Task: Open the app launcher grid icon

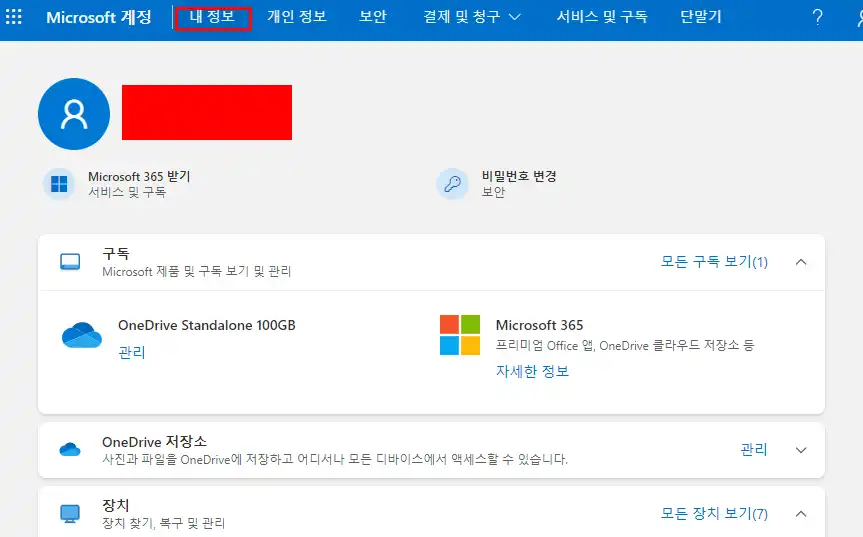Action: [14, 17]
